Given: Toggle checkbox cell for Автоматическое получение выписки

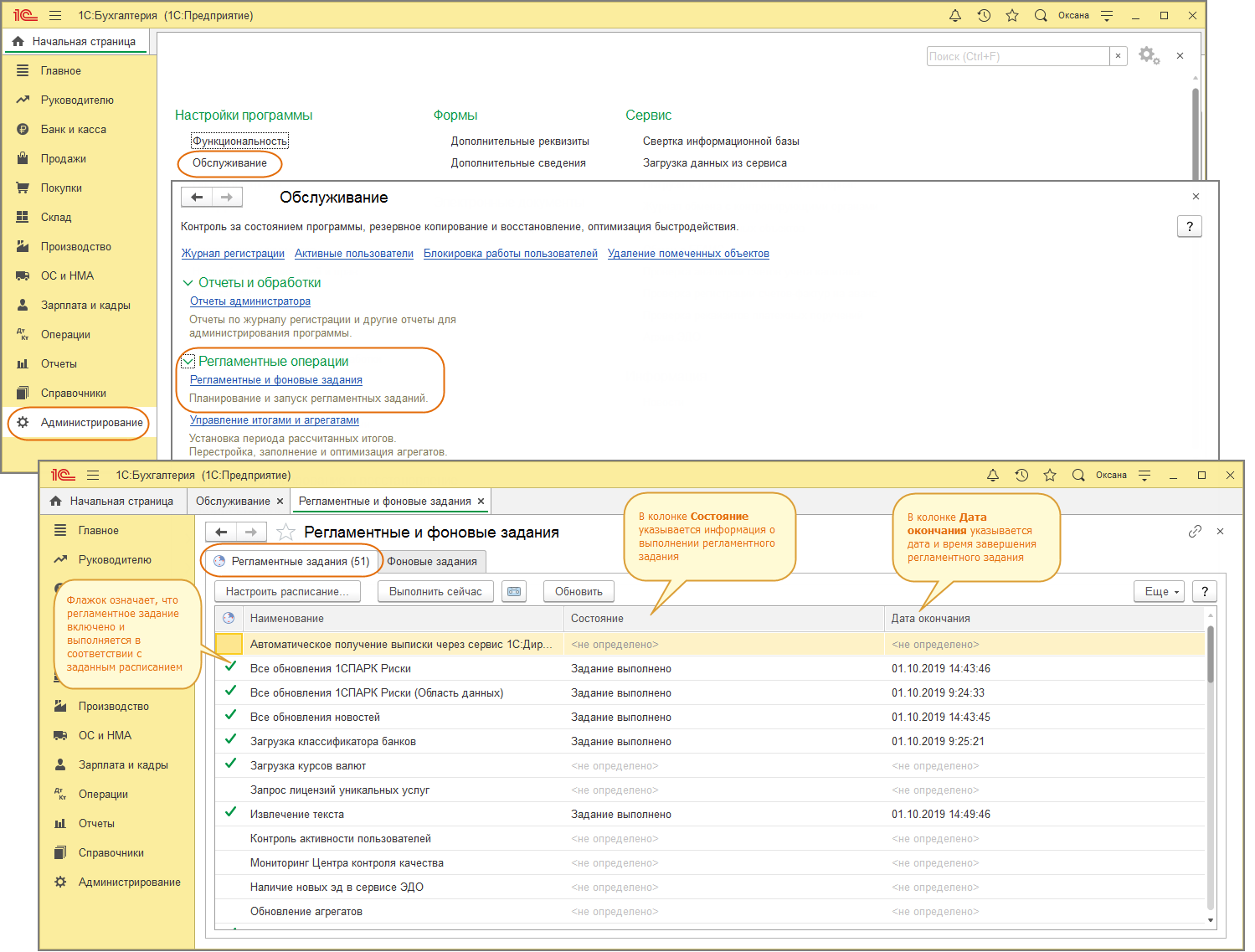Looking at the screenshot, I should pos(229,644).
